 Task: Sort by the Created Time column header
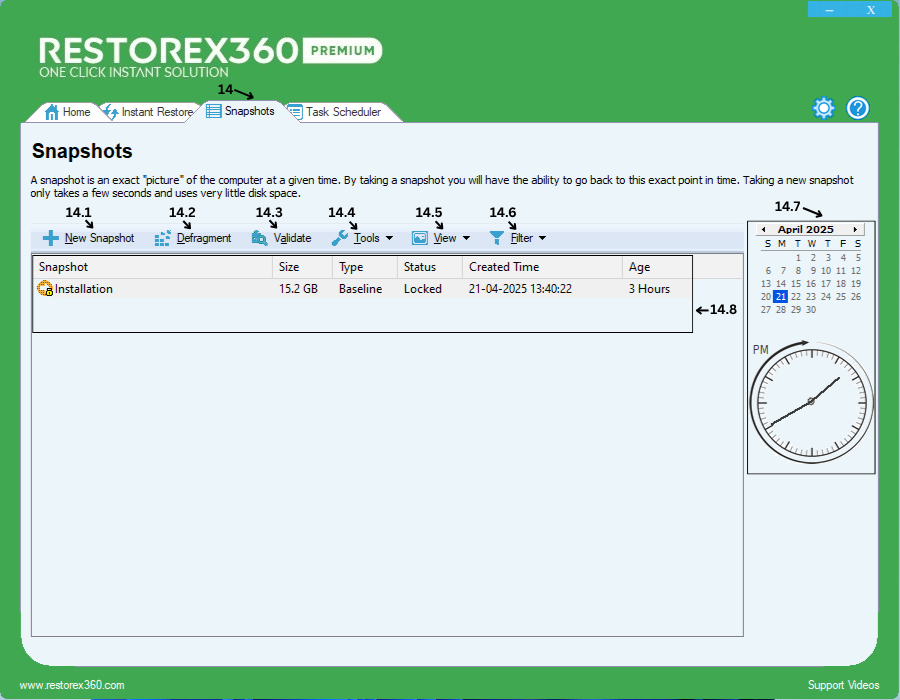(x=504, y=267)
